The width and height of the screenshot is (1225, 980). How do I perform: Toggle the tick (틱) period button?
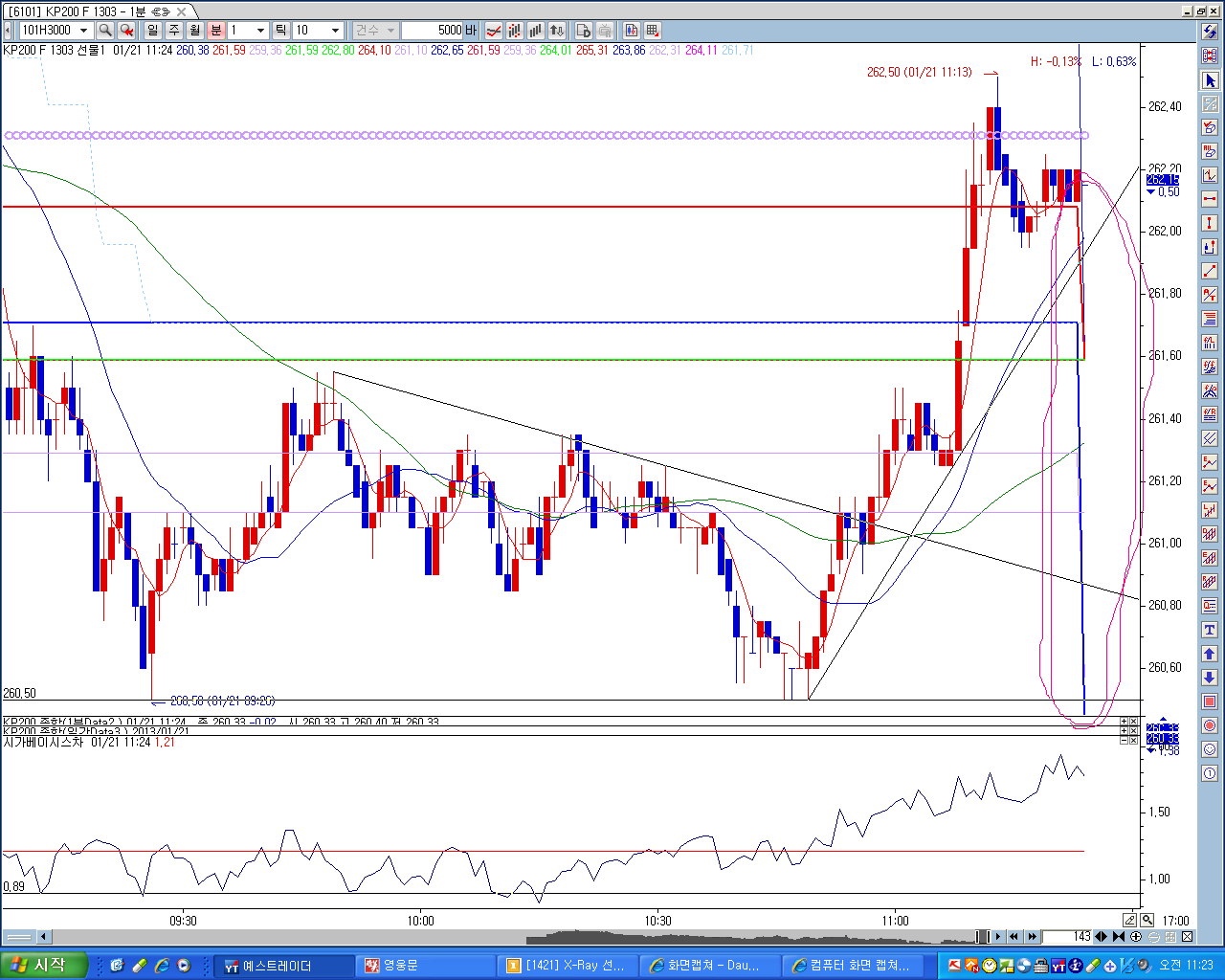pyautogui.click(x=280, y=31)
